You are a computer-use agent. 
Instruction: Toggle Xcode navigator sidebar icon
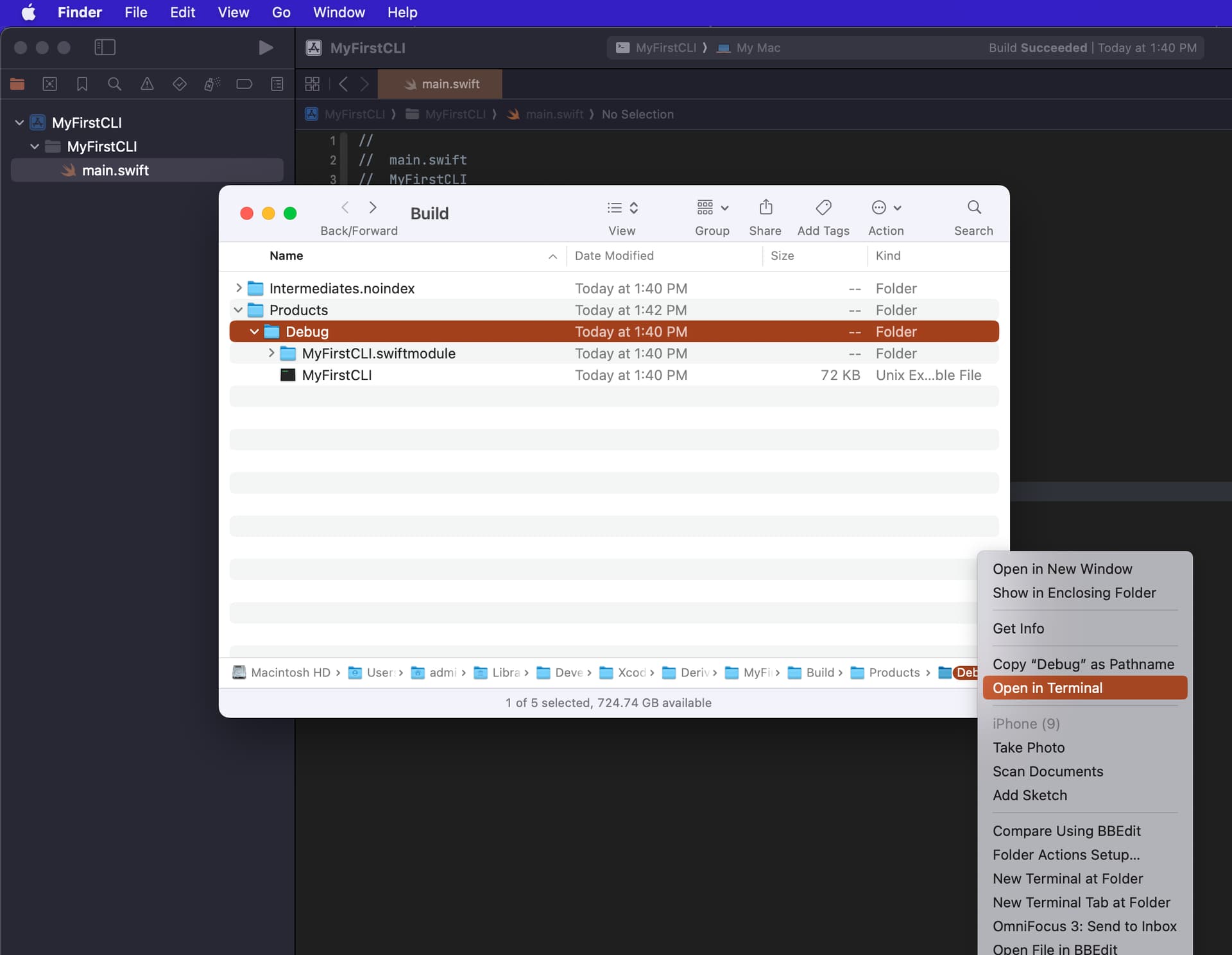pos(105,47)
